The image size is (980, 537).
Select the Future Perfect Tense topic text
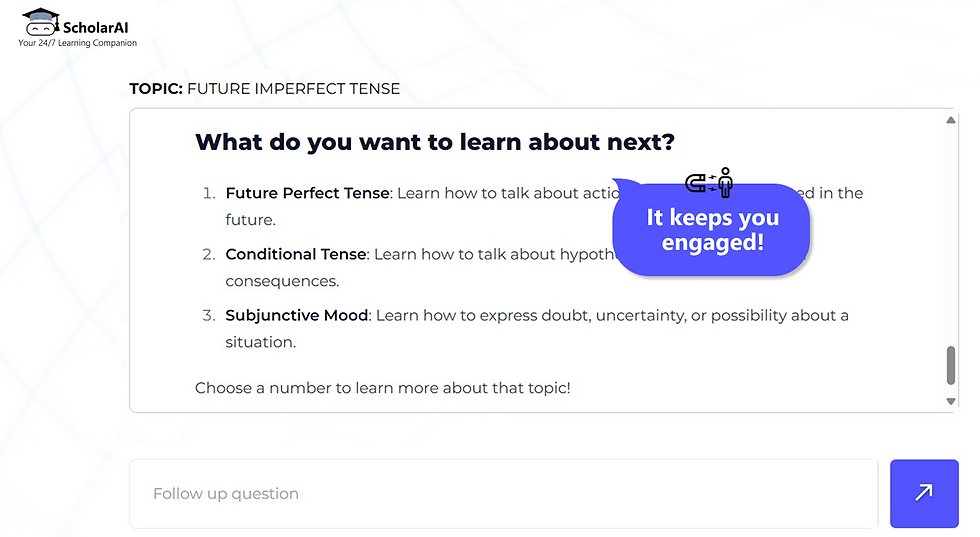tap(307, 193)
